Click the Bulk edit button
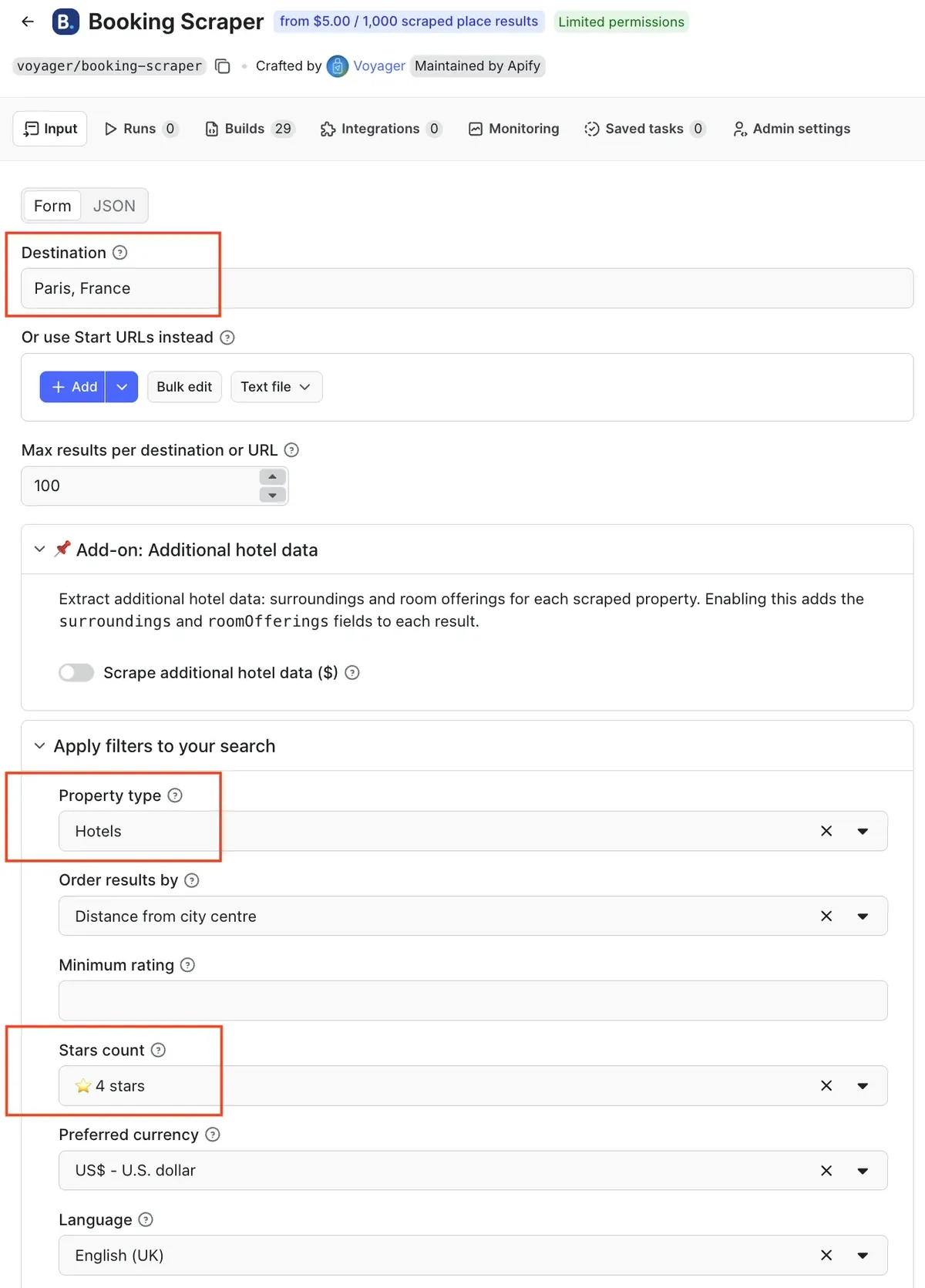This screenshot has width=925, height=1288. click(184, 387)
